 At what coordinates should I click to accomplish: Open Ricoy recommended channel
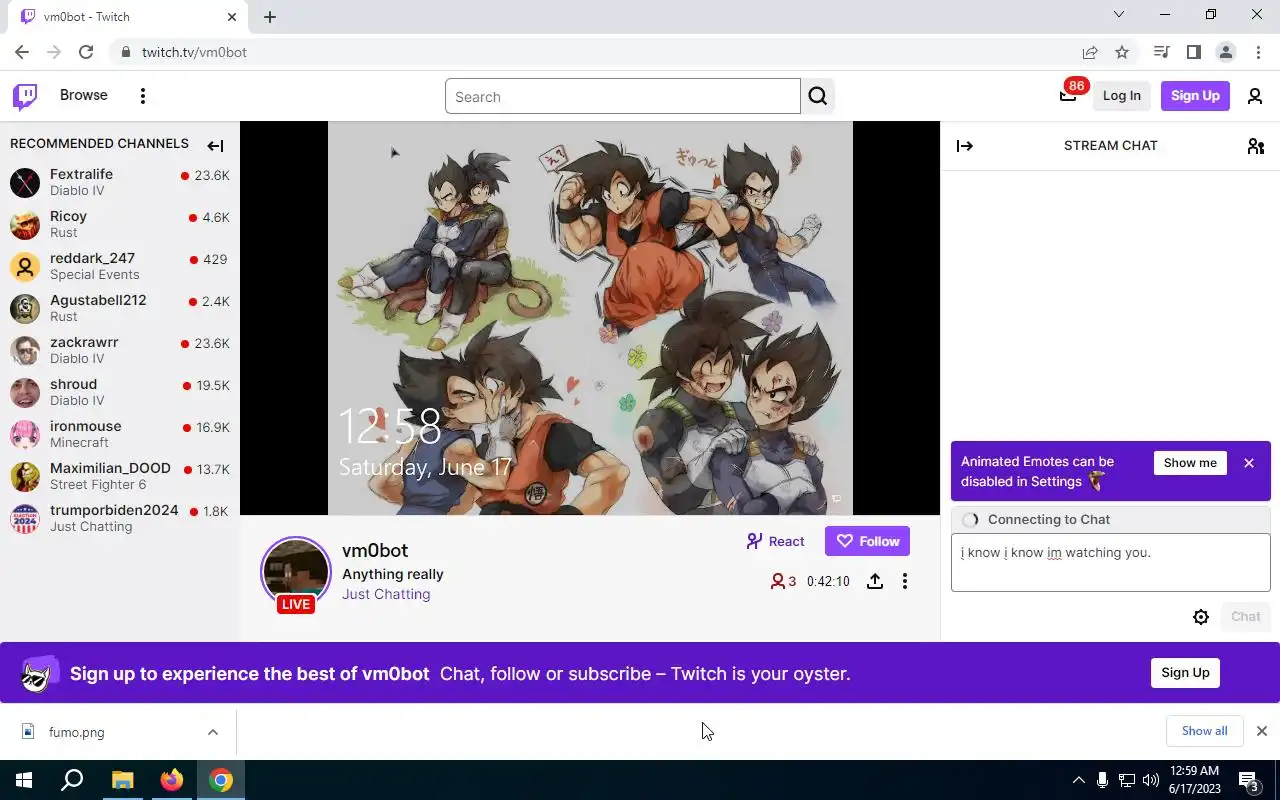(120, 224)
